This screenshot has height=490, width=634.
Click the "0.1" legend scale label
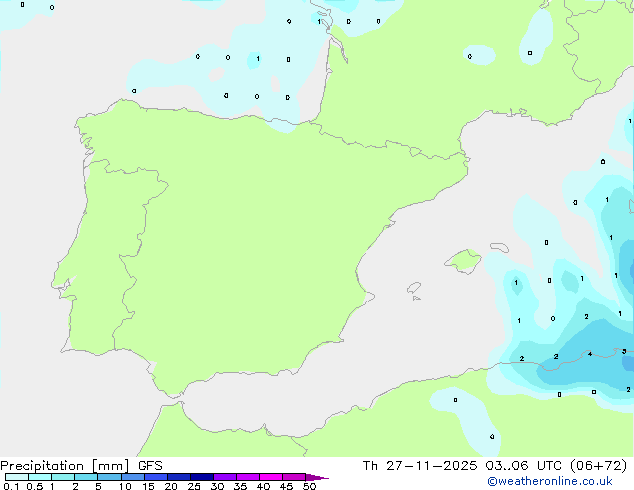point(11,486)
